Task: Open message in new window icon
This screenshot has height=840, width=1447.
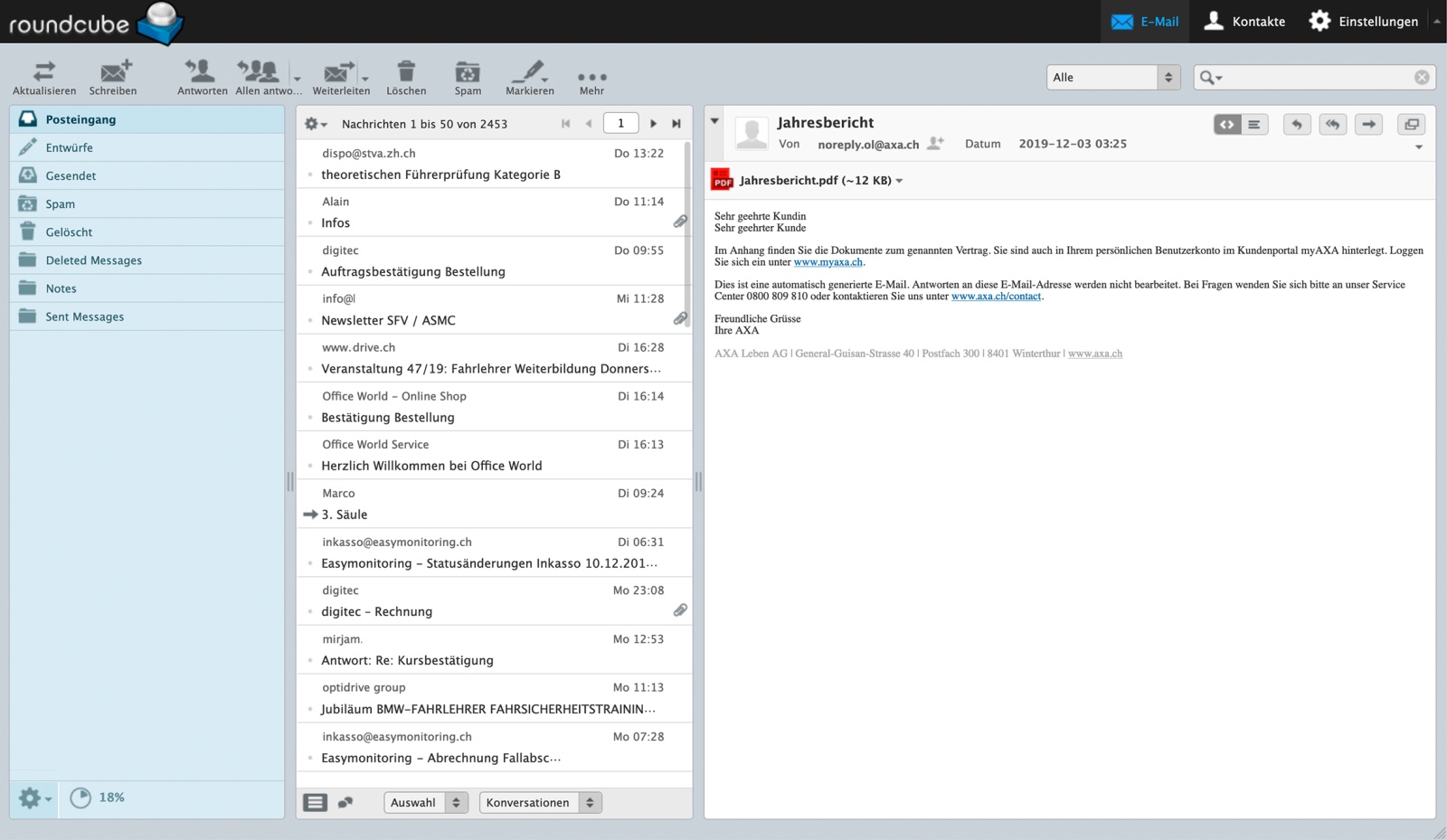Action: pos(1412,125)
